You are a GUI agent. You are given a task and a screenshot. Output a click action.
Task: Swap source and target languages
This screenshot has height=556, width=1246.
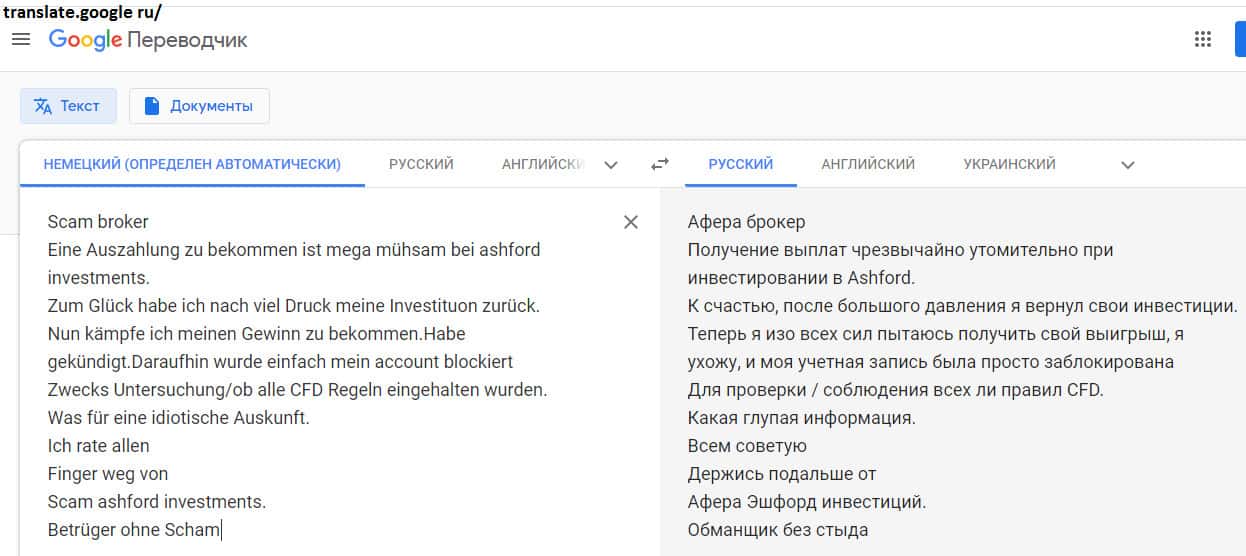[x=660, y=164]
